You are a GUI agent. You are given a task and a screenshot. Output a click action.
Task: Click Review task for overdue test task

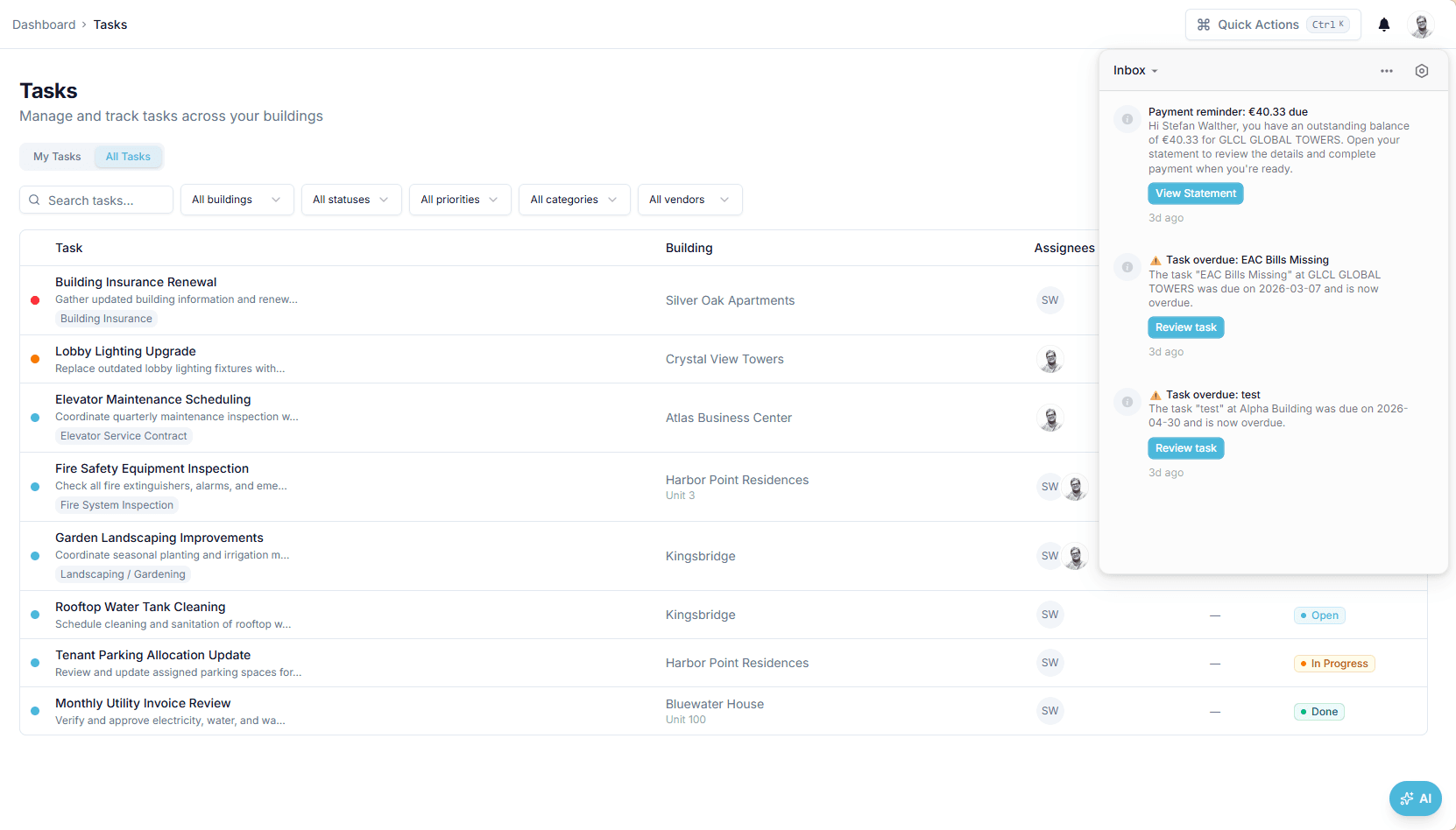[1186, 448]
